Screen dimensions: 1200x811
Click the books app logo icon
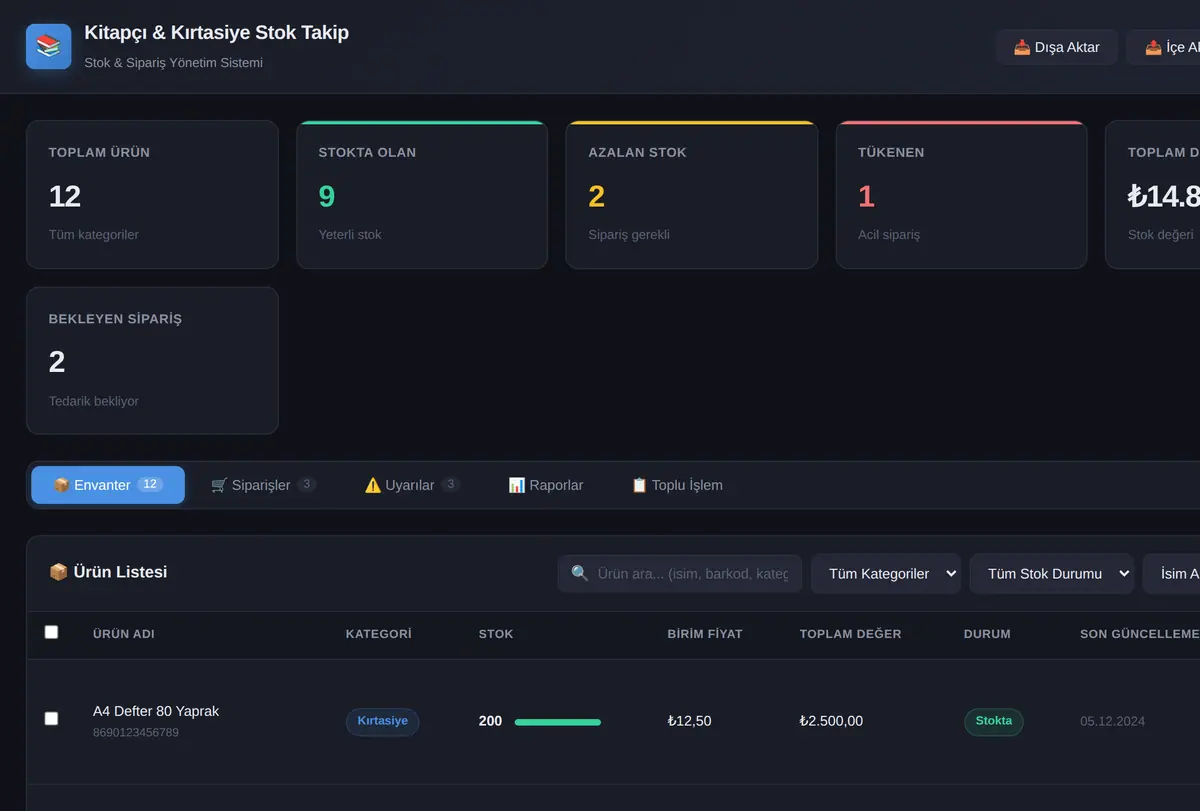click(48, 46)
